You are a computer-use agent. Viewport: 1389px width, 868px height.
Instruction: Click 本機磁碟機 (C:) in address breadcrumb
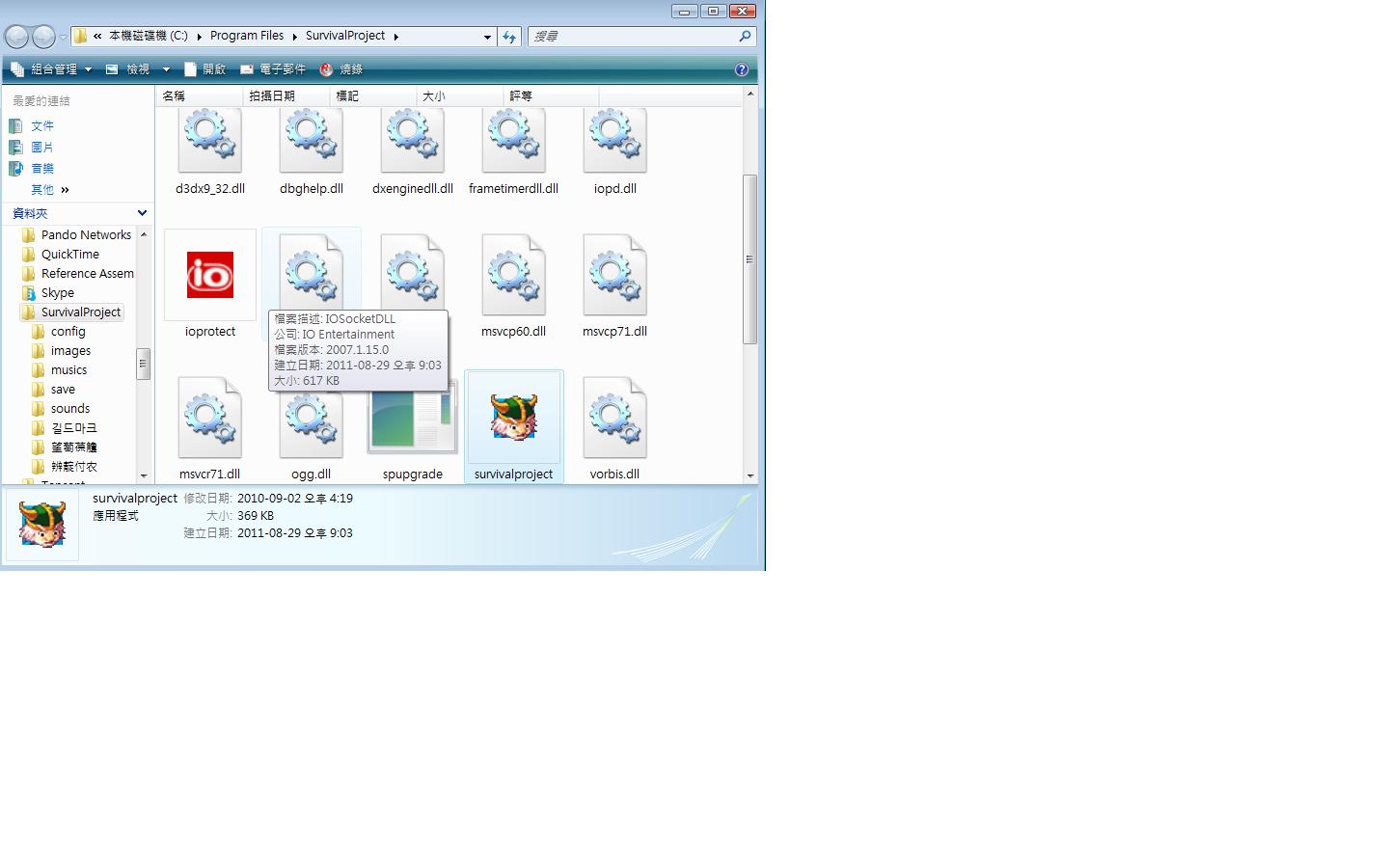(149, 36)
